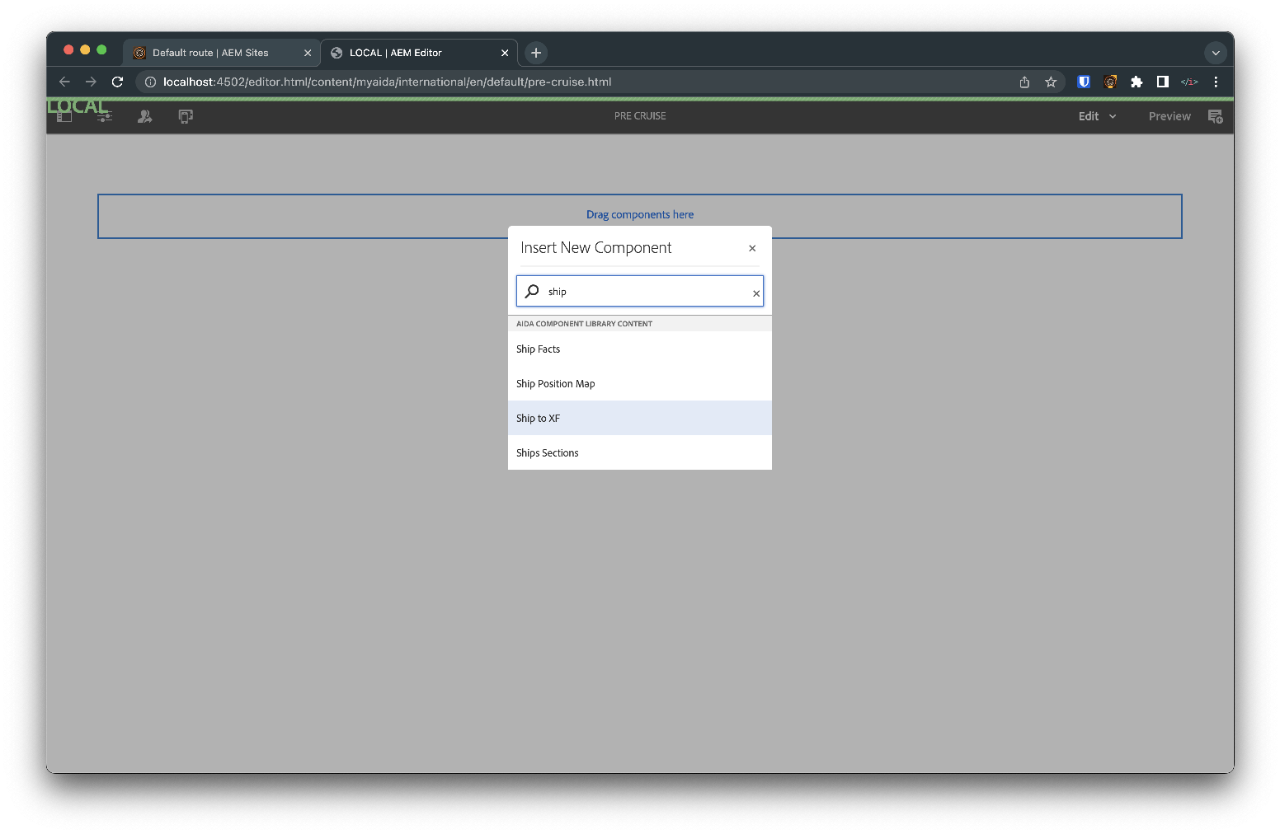Bookmark this page with the star icon
The image size is (1280, 834).
coord(1051,82)
